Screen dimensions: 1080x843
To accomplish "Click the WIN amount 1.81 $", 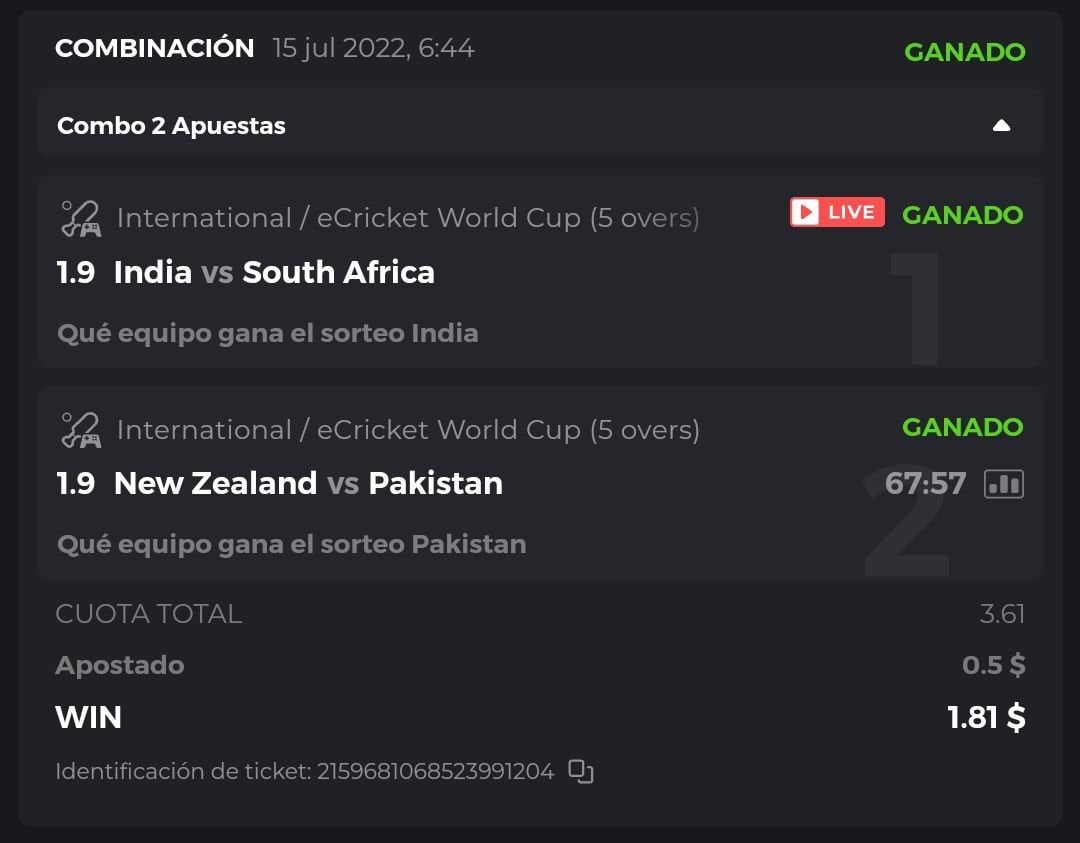I will pos(986,717).
